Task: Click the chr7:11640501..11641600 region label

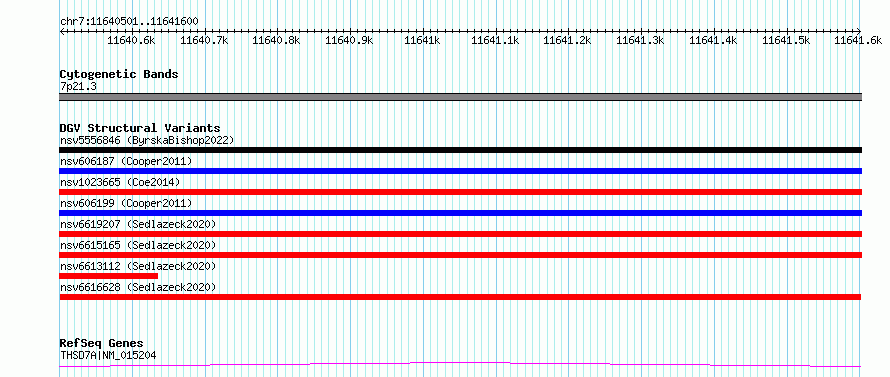Action: pyautogui.click(x=129, y=22)
